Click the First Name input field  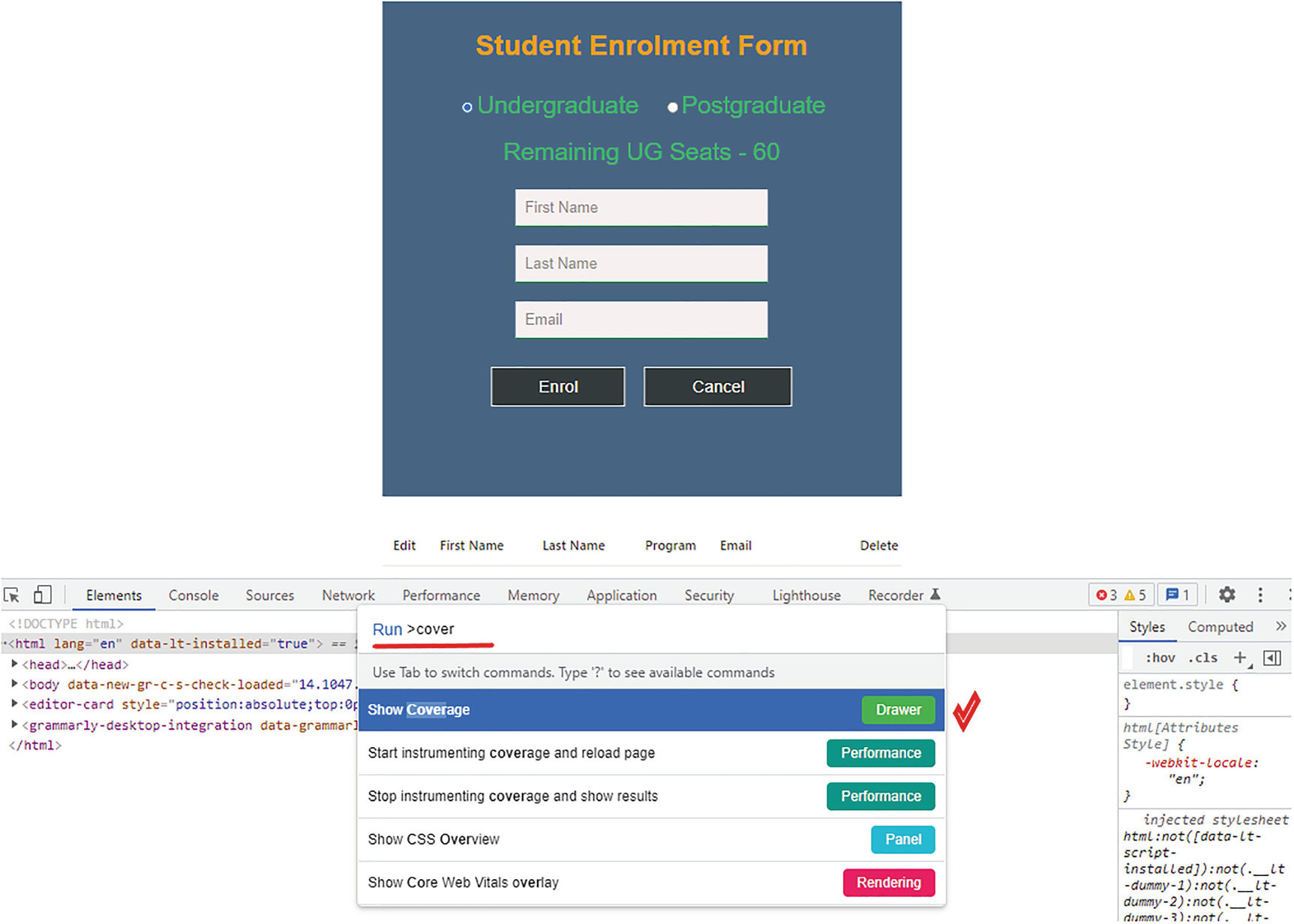pos(641,208)
